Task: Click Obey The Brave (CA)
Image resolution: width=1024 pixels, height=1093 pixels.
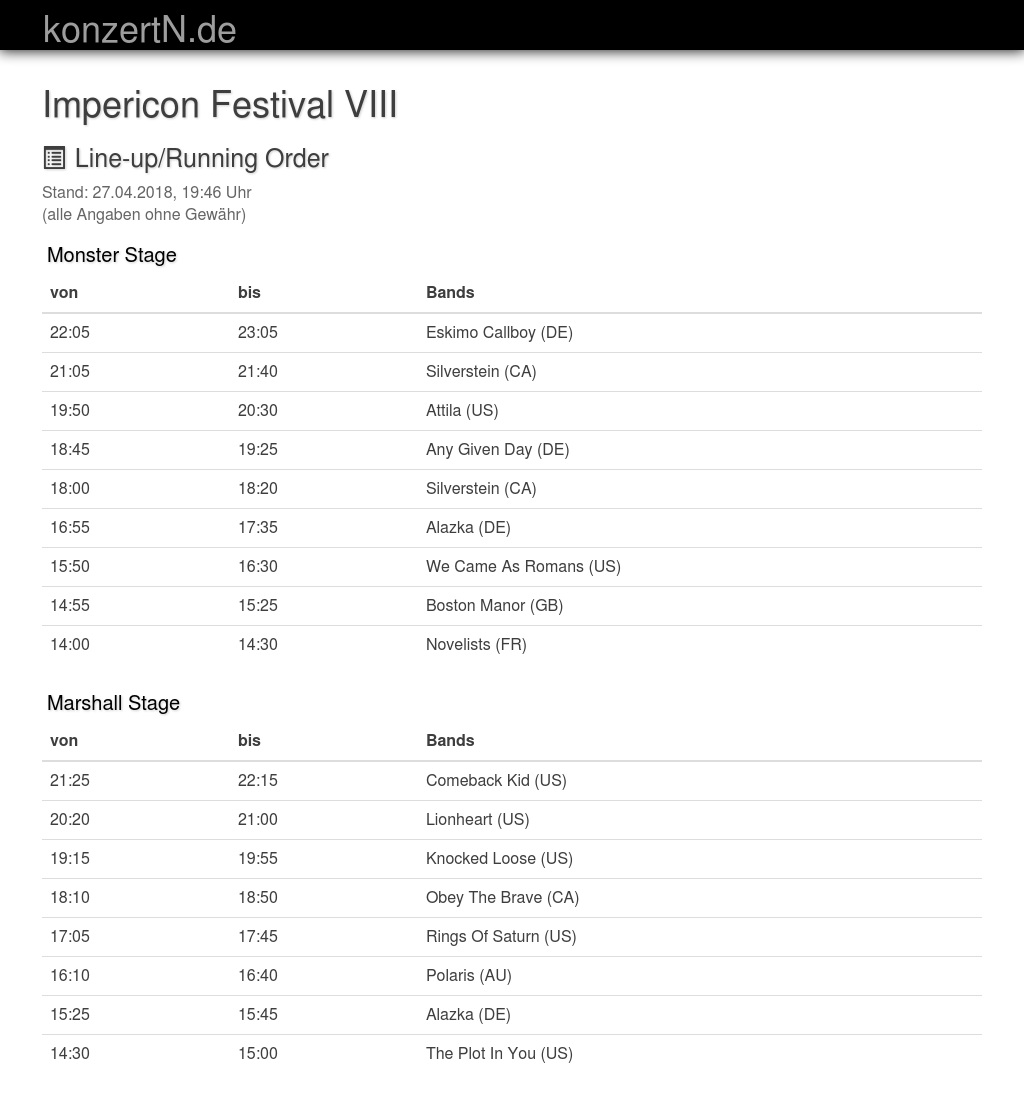Action: pos(502,897)
